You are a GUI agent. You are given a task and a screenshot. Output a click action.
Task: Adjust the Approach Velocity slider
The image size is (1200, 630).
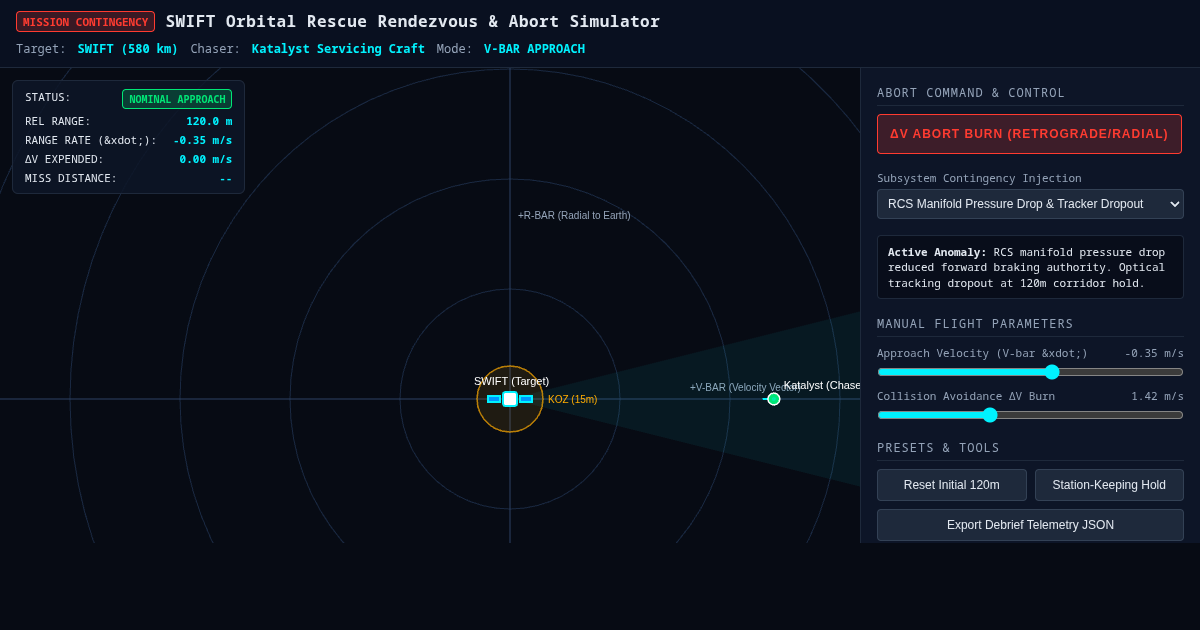(x=1030, y=372)
